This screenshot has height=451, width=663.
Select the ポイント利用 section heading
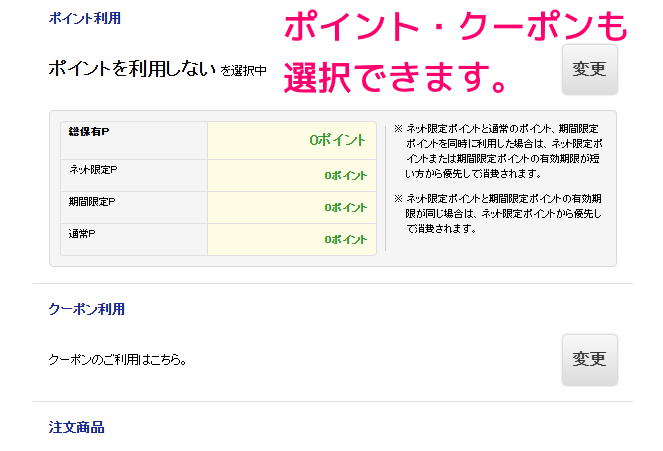coord(85,18)
